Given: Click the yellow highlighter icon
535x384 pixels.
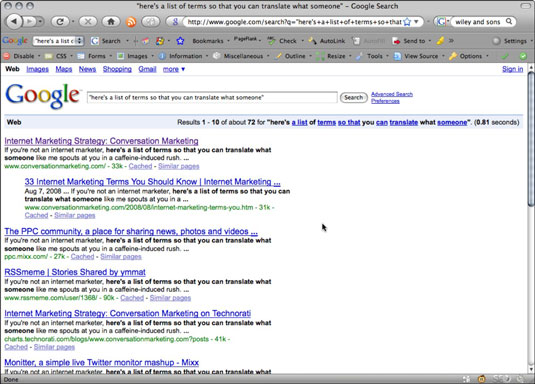Looking at the screenshot, I should click(440, 41).
